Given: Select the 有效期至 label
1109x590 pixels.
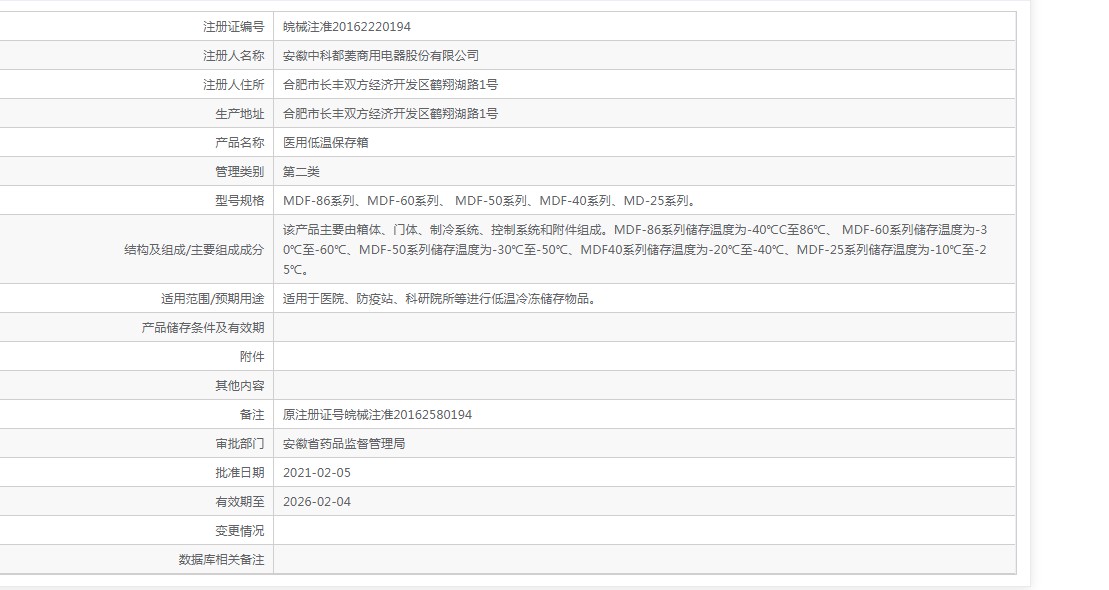Looking at the screenshot, I should 240,502.
